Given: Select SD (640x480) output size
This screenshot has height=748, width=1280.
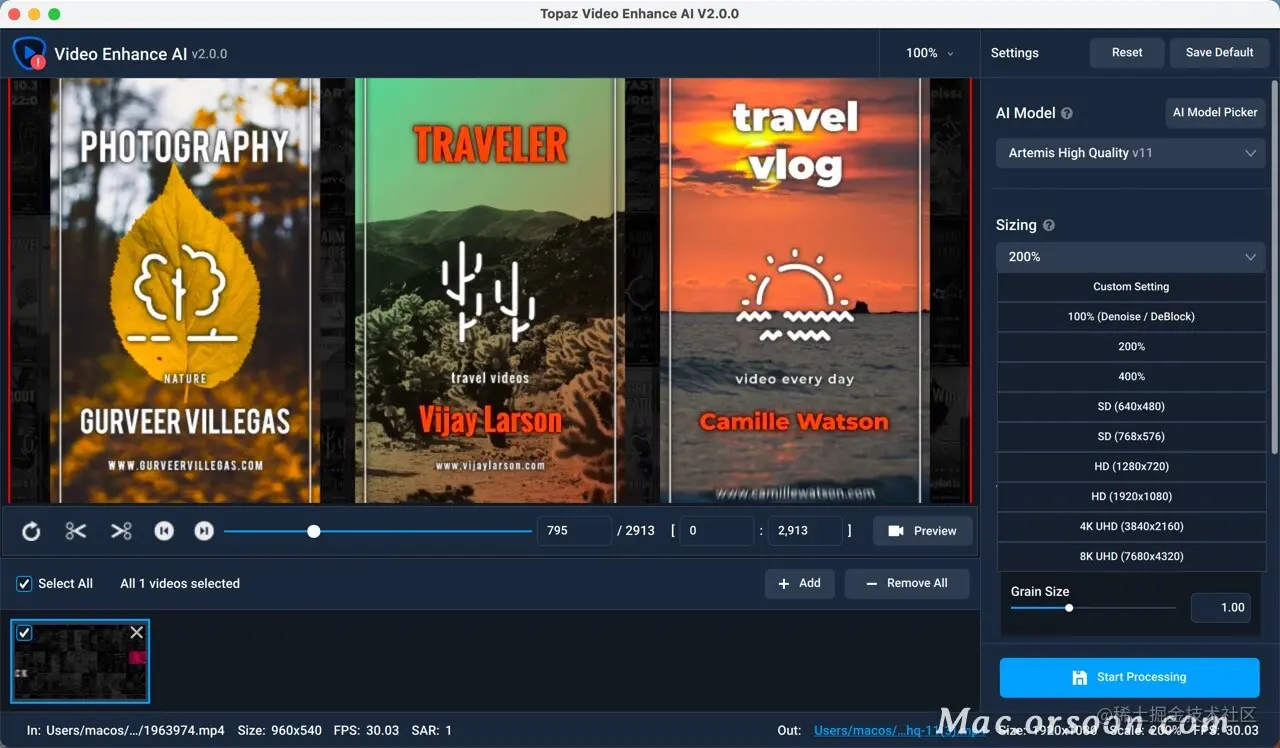Looking at the screenshot, I should tap(1131, 406).
